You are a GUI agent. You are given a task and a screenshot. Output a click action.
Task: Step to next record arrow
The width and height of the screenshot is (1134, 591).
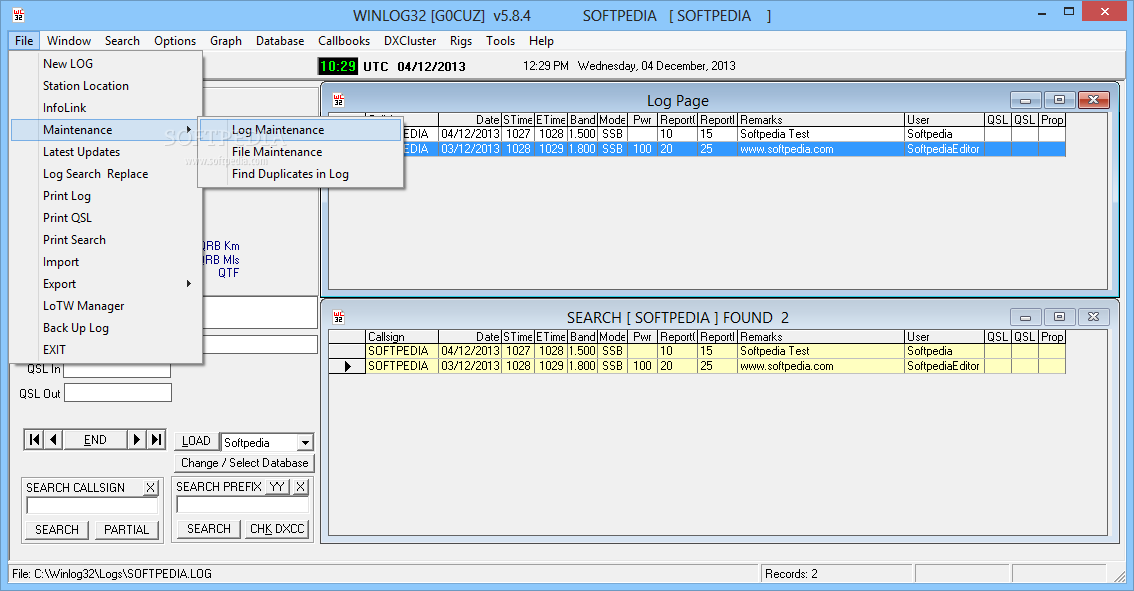tap(136, 439)
